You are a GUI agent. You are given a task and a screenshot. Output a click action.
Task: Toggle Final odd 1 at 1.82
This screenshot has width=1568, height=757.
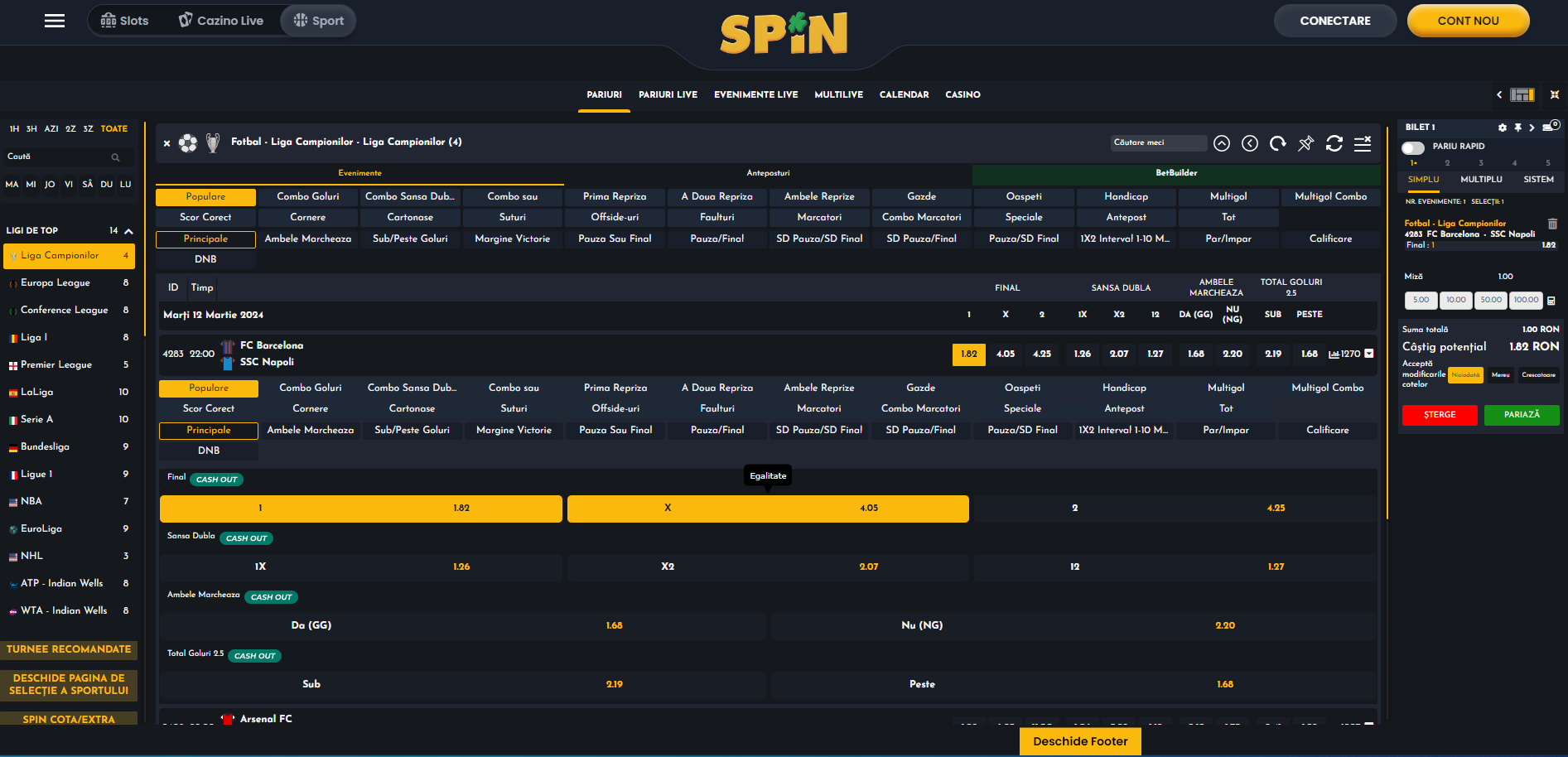(361, 509)
